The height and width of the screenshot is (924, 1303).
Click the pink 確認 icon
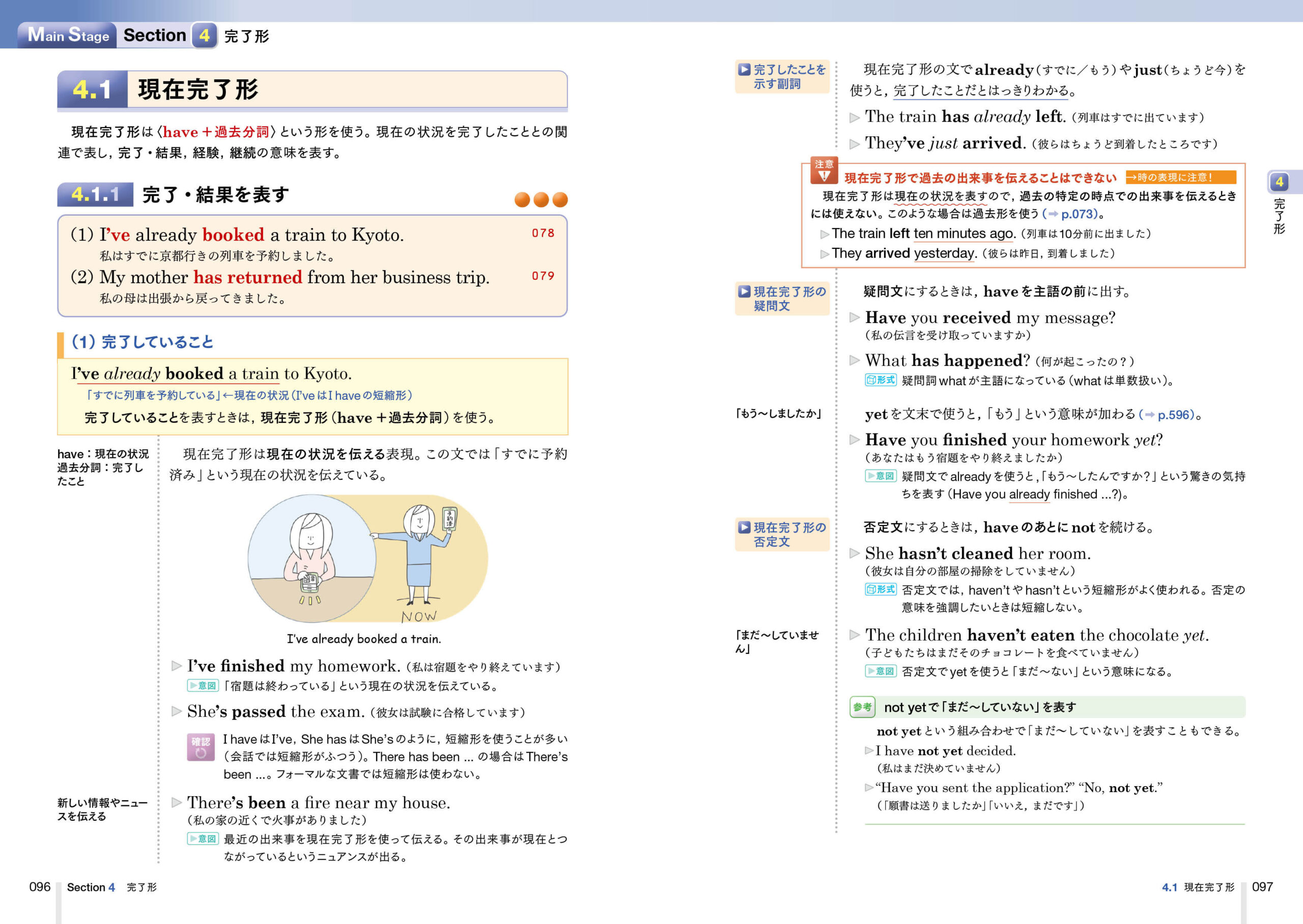tap(201, 747)
